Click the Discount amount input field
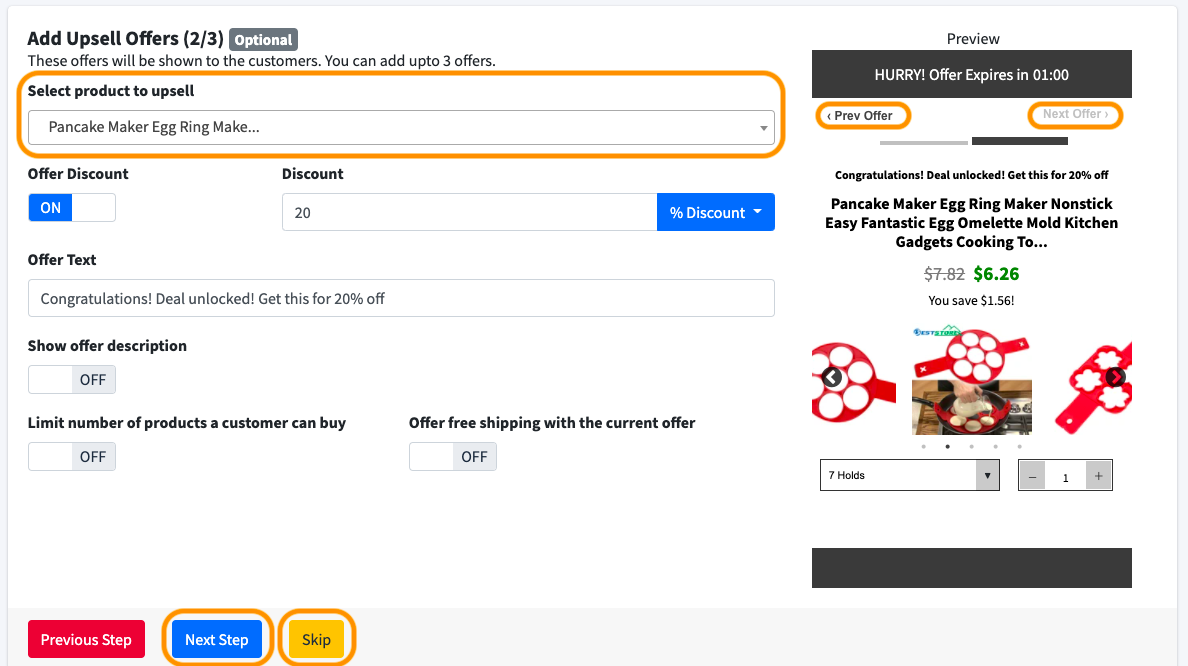The image size is (1188, 666). click(469, 213)
